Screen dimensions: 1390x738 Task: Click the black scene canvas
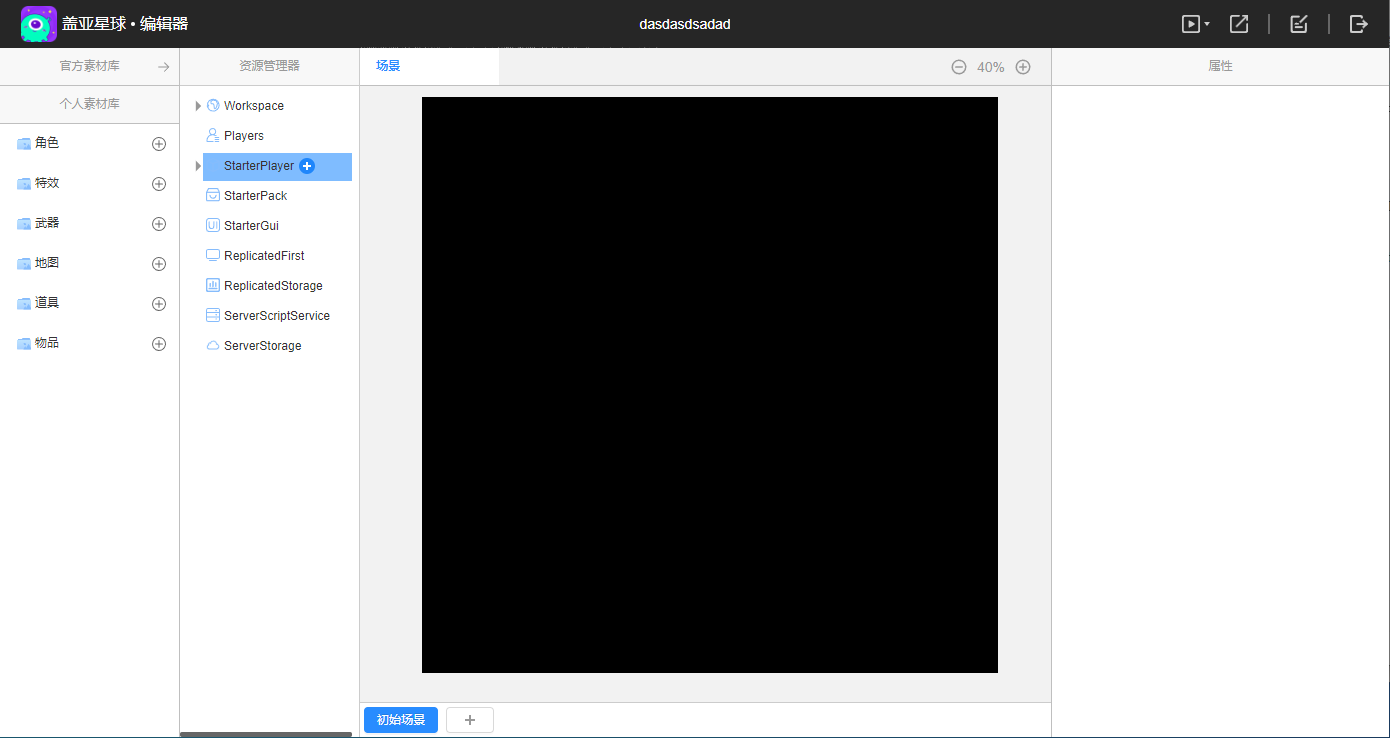point(710,385)
